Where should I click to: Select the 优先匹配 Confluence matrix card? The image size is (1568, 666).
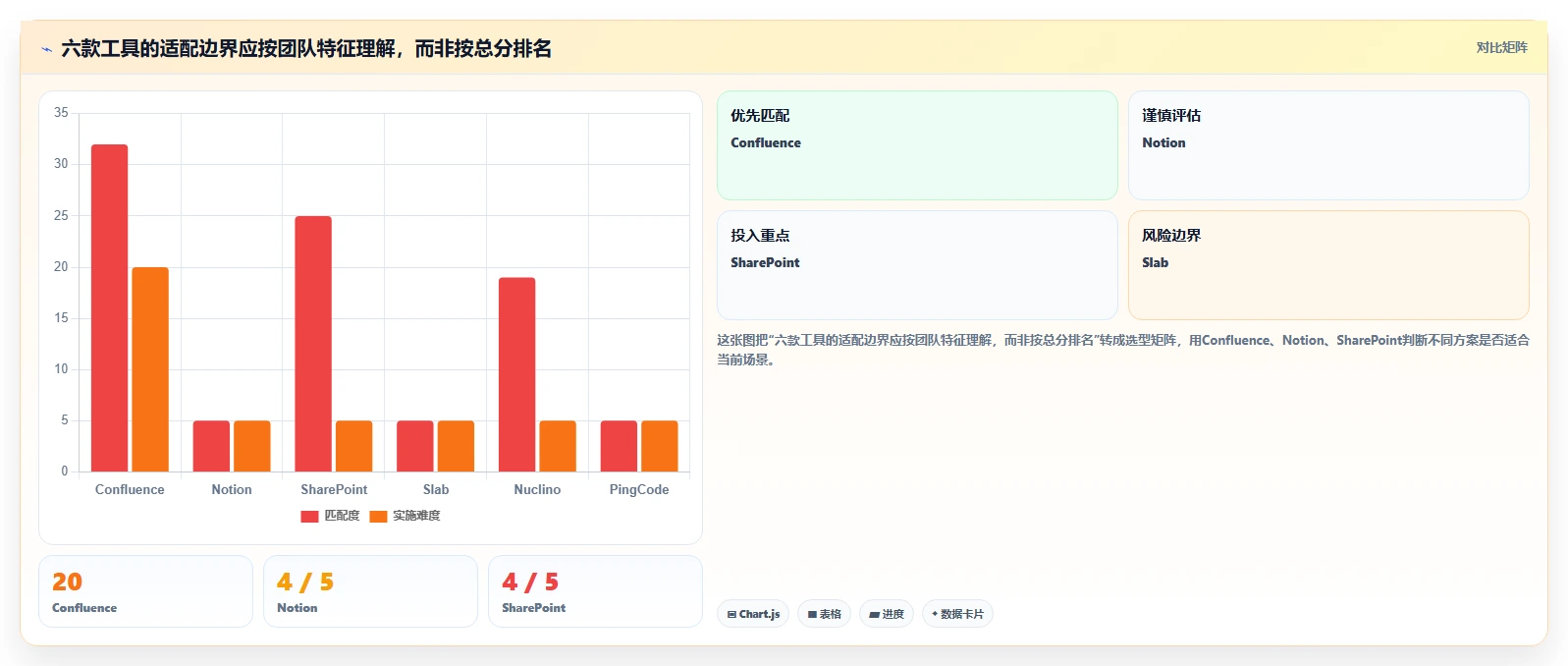click(x=917, y=145)
